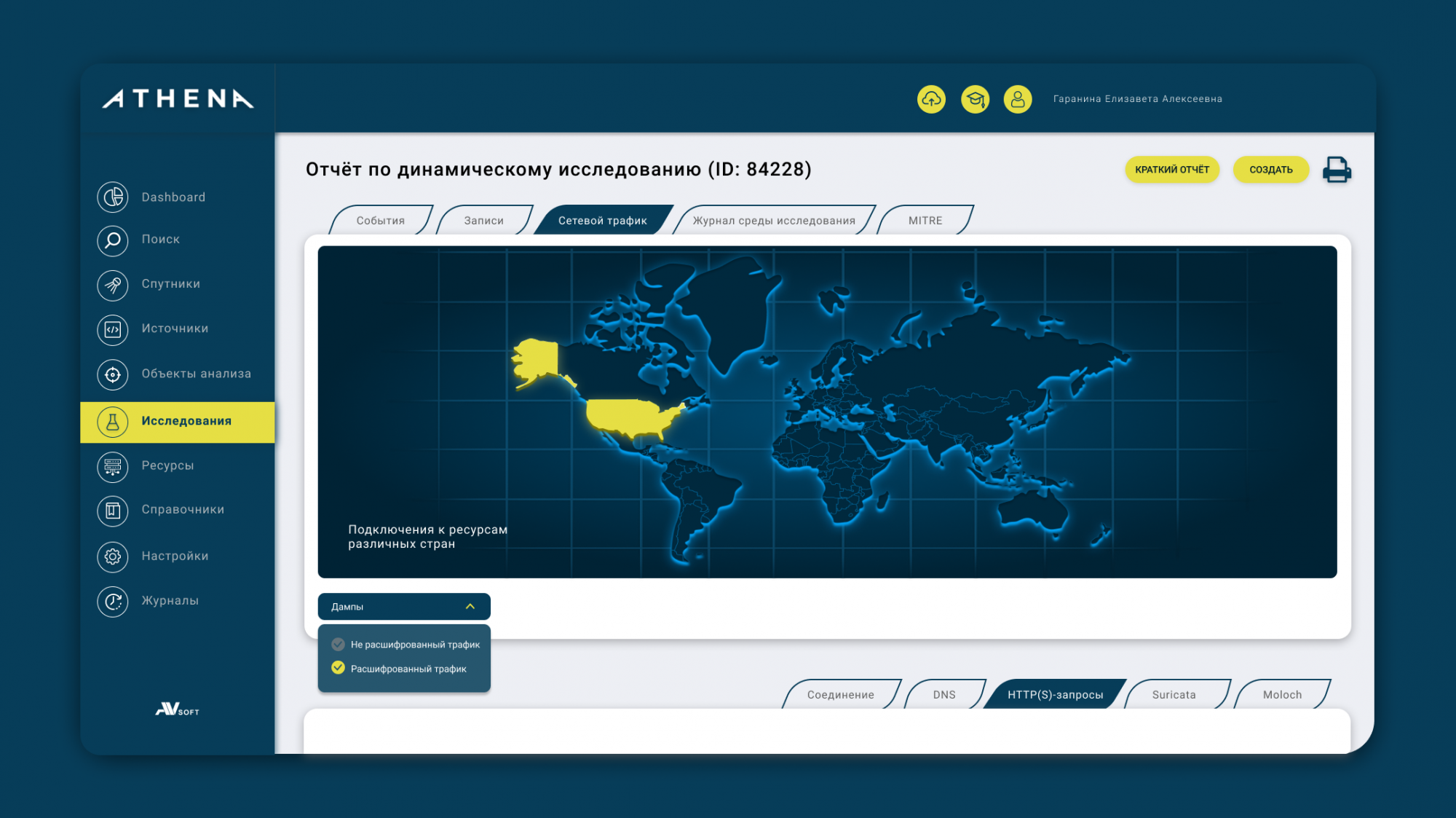Collapse the Дампы dropdown

tap(403, 607)
